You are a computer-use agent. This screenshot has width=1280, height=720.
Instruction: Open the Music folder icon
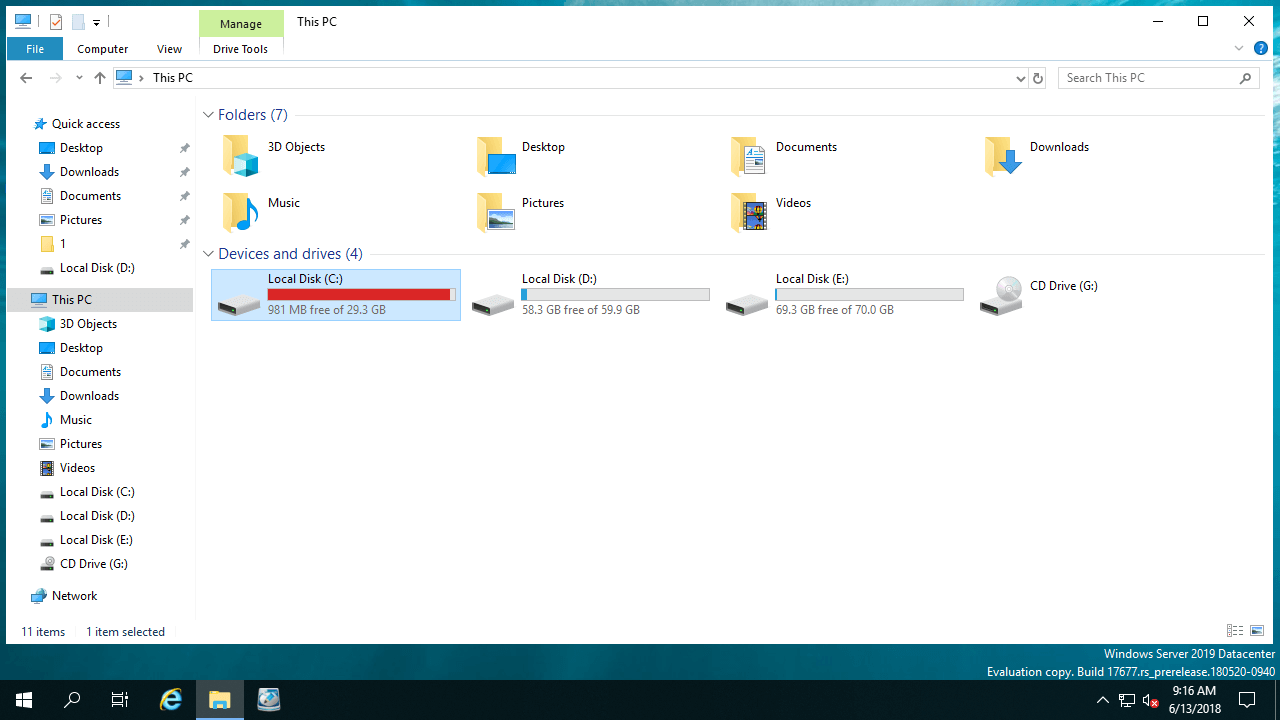point(240,212)
